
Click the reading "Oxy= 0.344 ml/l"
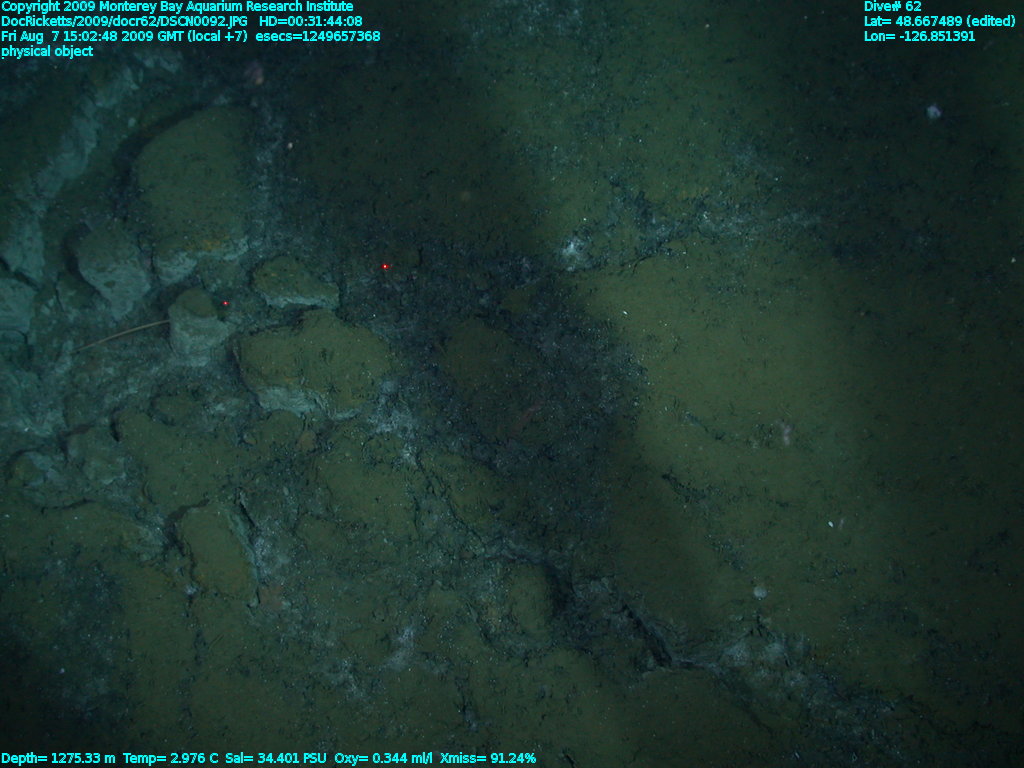pyautogui.click(x=383, y=758)
